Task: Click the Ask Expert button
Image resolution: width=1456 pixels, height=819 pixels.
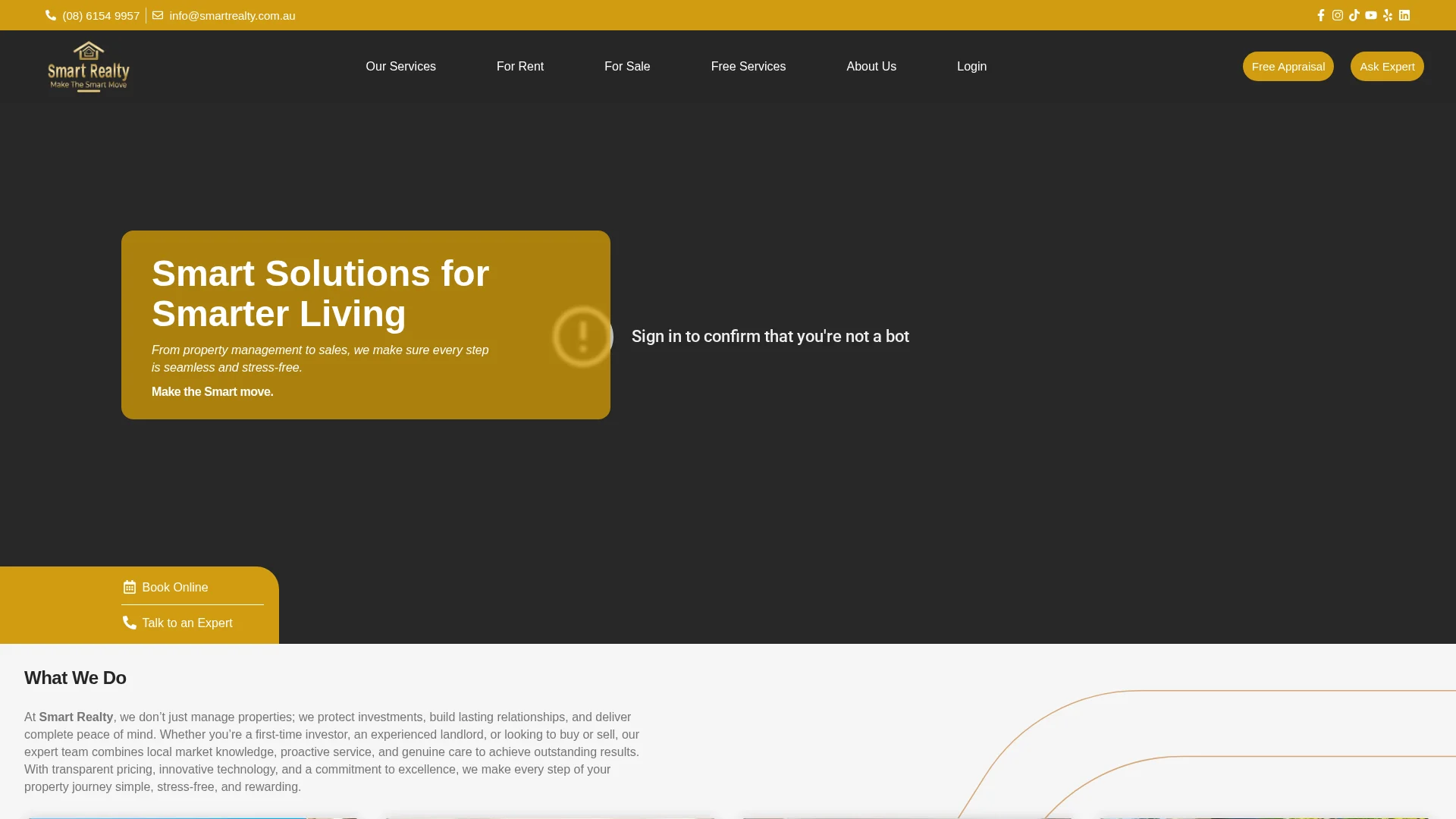Action: click(1387, 67)
